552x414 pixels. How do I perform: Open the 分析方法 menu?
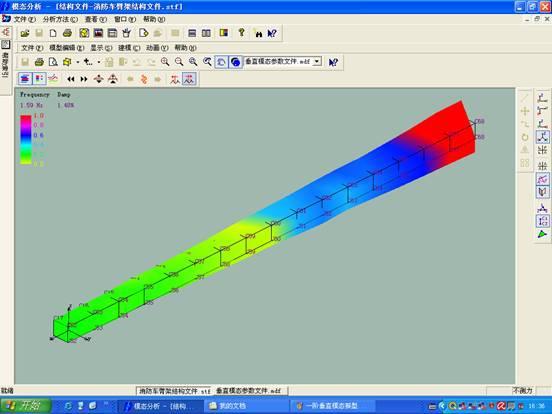click(60, 19)
